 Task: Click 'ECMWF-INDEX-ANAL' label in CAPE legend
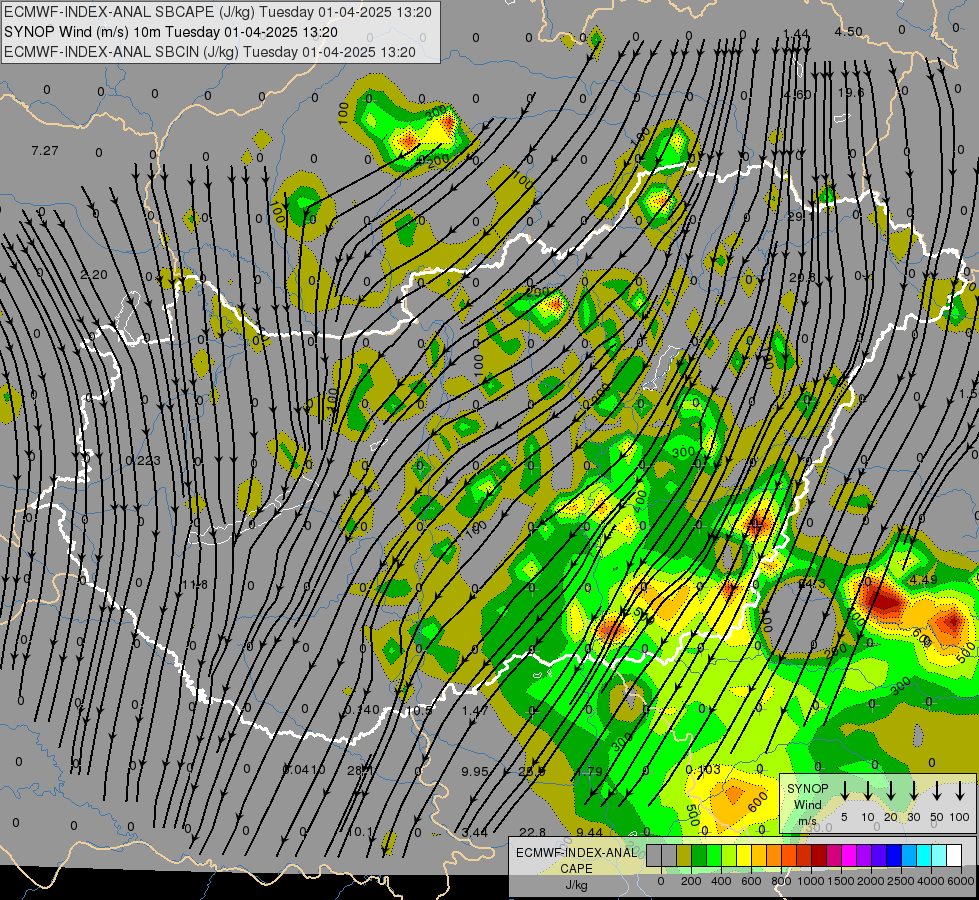pos(576,853)
